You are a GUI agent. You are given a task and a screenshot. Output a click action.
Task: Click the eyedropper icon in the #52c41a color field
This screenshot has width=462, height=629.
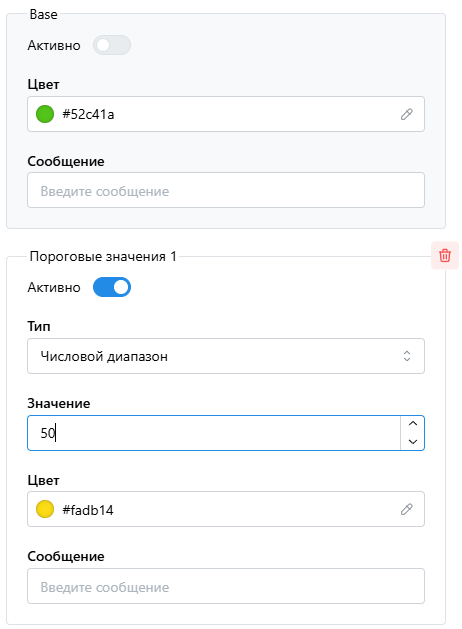point(406,114)
